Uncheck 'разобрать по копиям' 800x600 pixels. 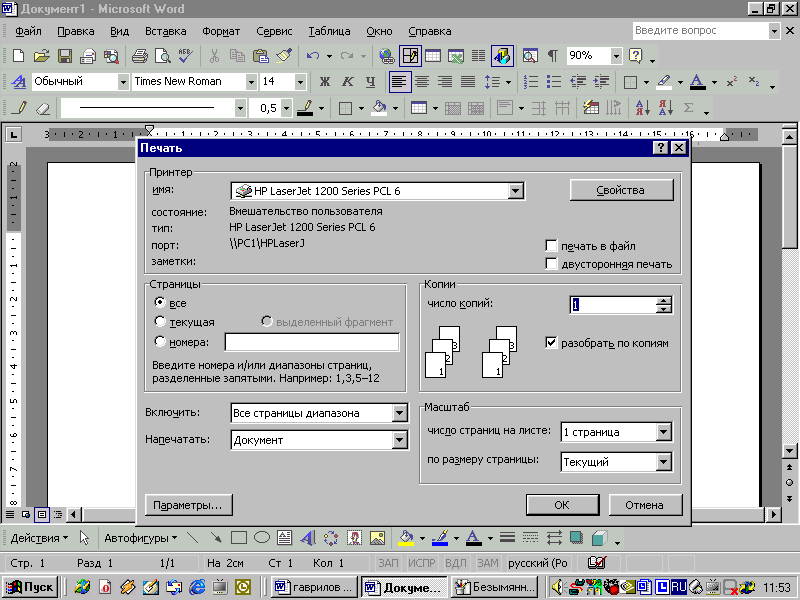551,343
